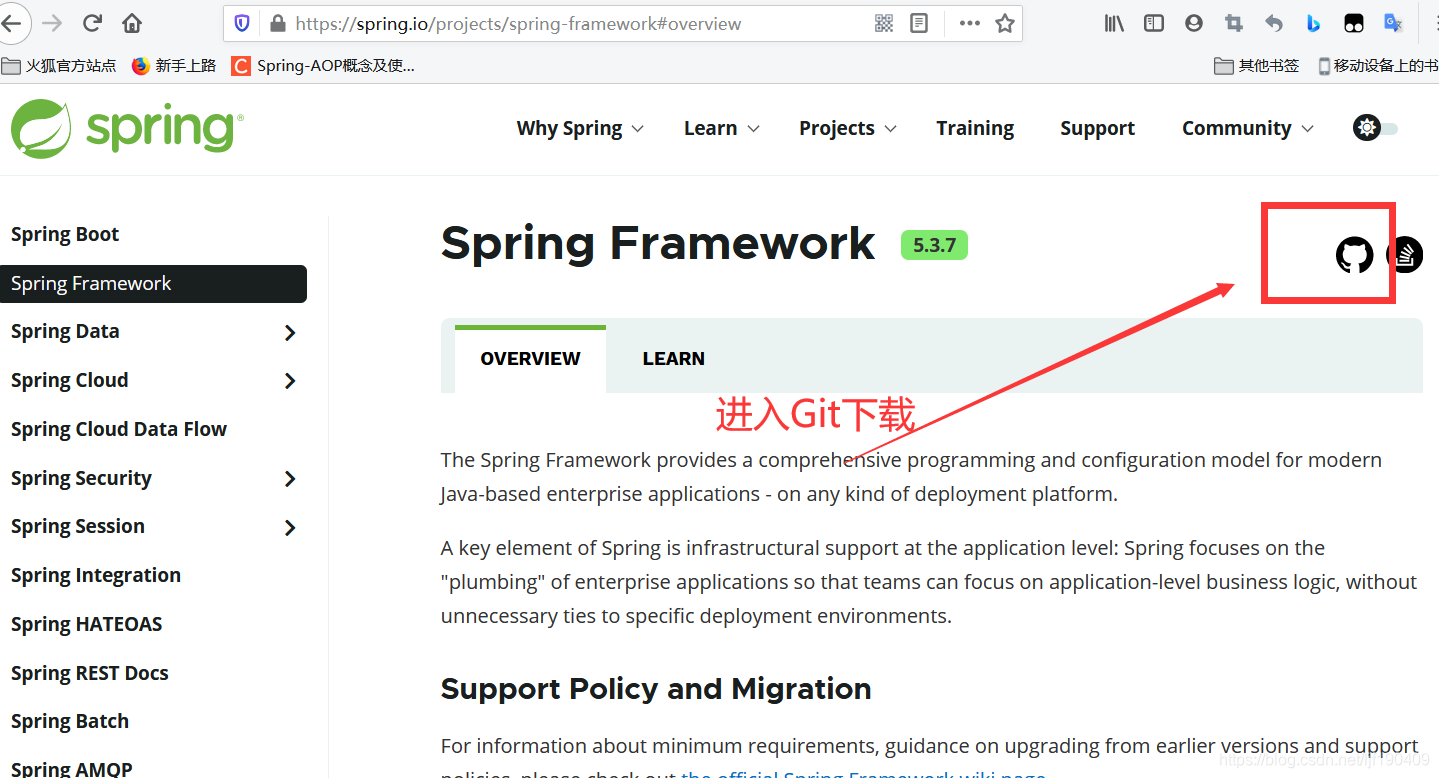Image resolution: width=1439 pixels, height=778 pixels.
Task: Open the 其他书签 folder
Action: click(x=1257, y=66)
